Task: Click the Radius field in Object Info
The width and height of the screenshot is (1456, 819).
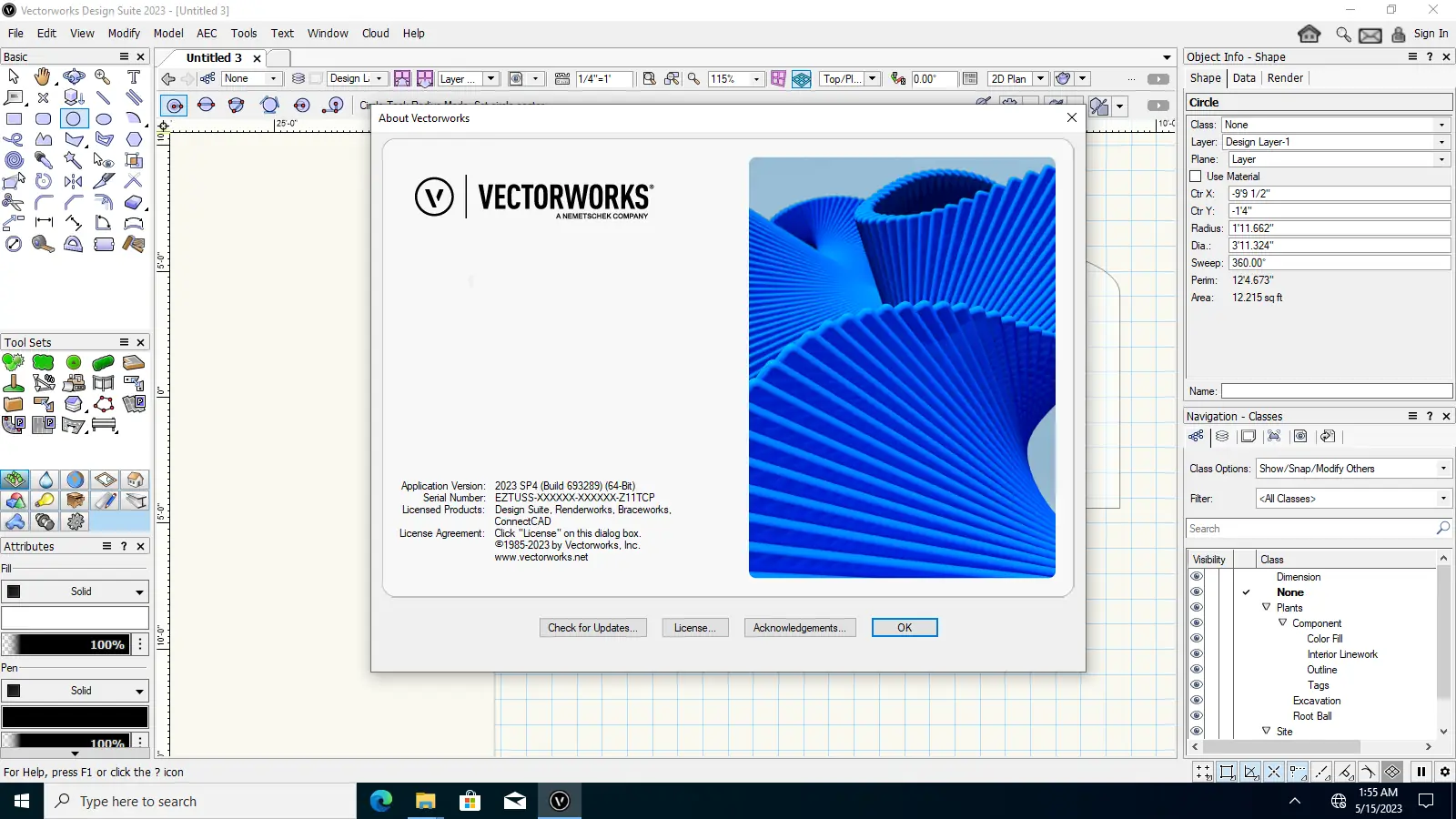Action: point(1340,228)
